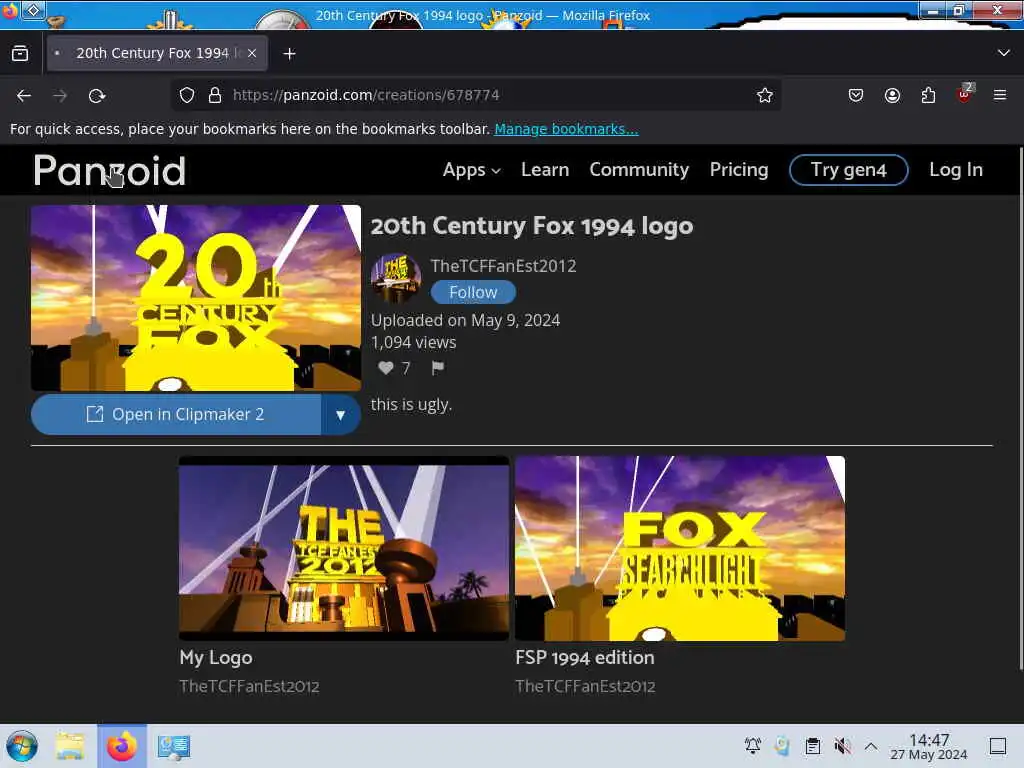
Task: Open the Extensions puzzle icon
Action: [x=928, y=95]
